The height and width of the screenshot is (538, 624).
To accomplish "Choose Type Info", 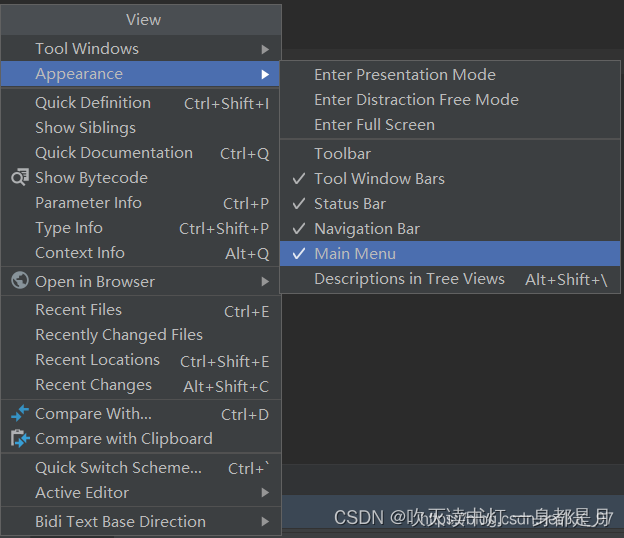I will click(x=141, y=228).
